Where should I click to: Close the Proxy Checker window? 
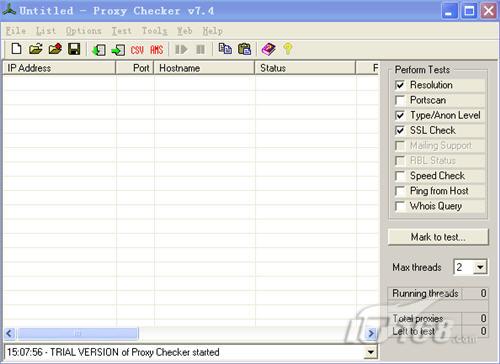click(488, 11)
